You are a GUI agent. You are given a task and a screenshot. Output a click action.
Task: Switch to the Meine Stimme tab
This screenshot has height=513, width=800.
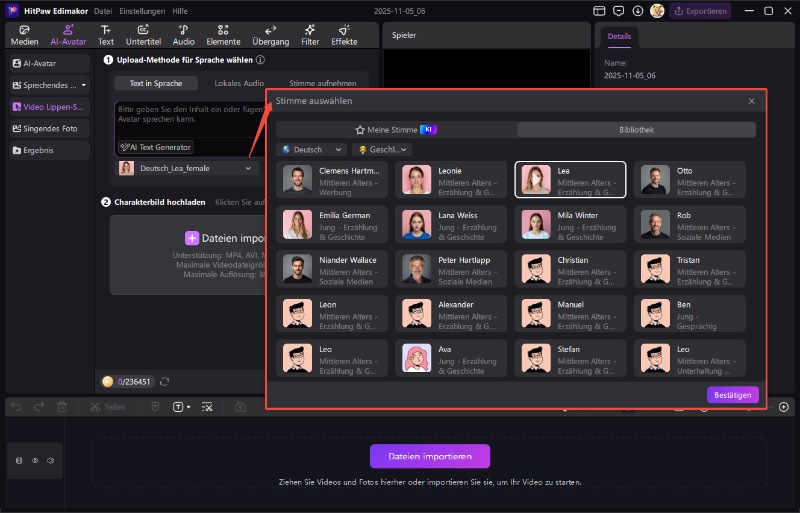click(396, 130)
